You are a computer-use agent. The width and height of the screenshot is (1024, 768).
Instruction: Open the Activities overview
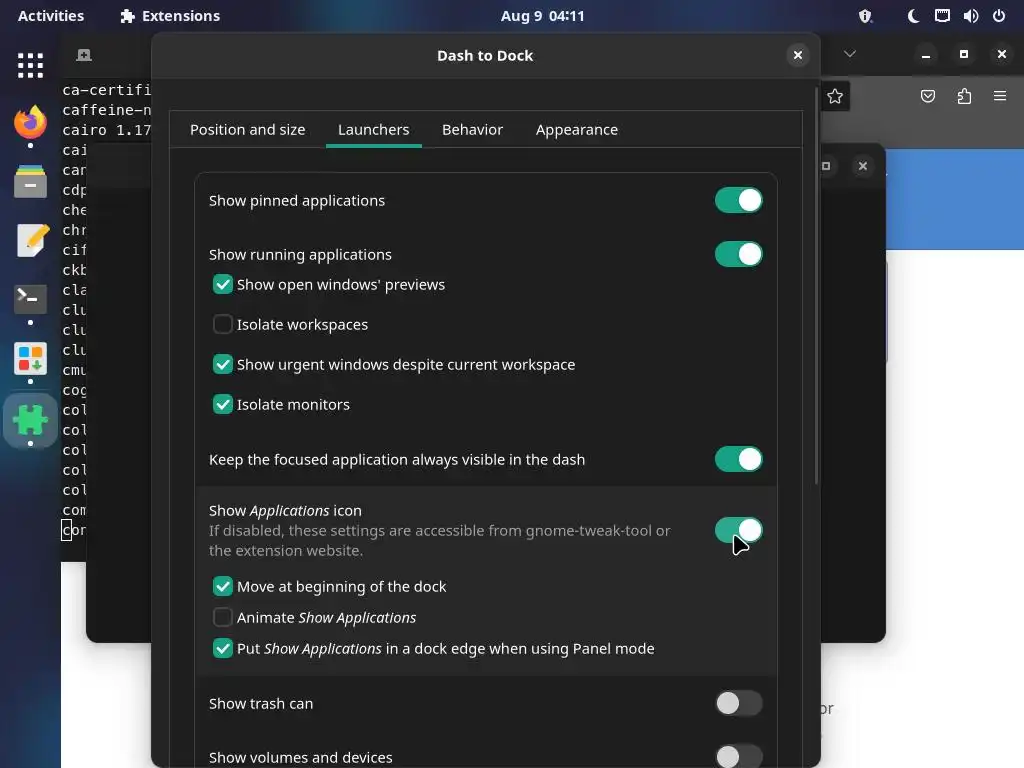[51, 16]
